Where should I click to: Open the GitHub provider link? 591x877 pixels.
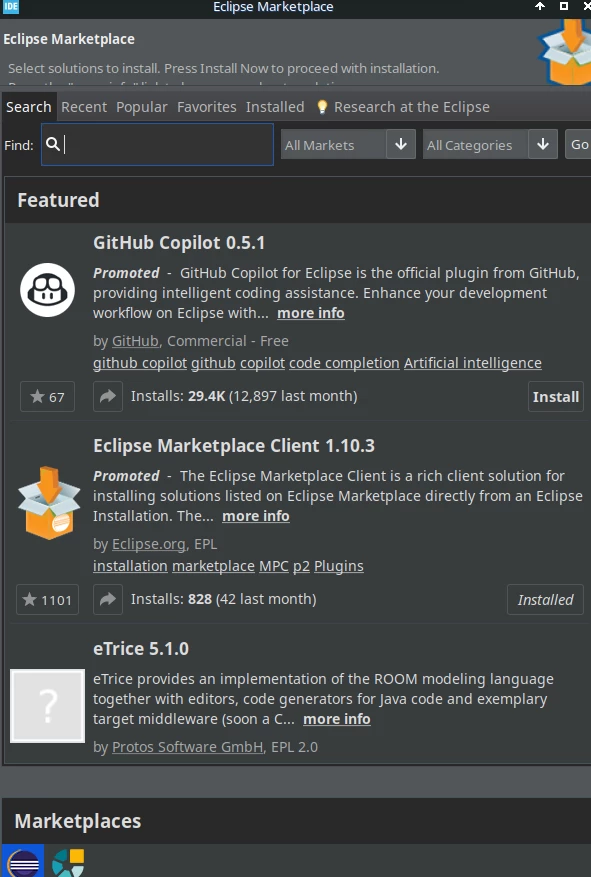(x=135, y=341)
